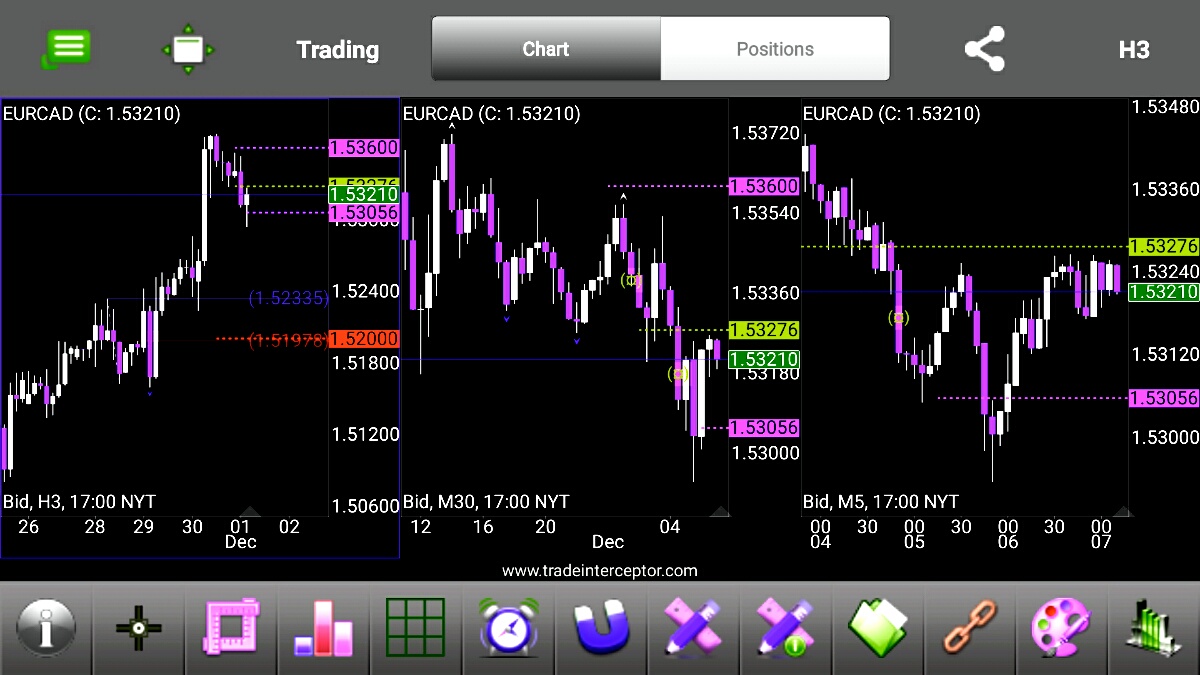This screenshot has height=675, width=1200.
Task: Open the color palette settings icon
Action: tap(1062, 628)
